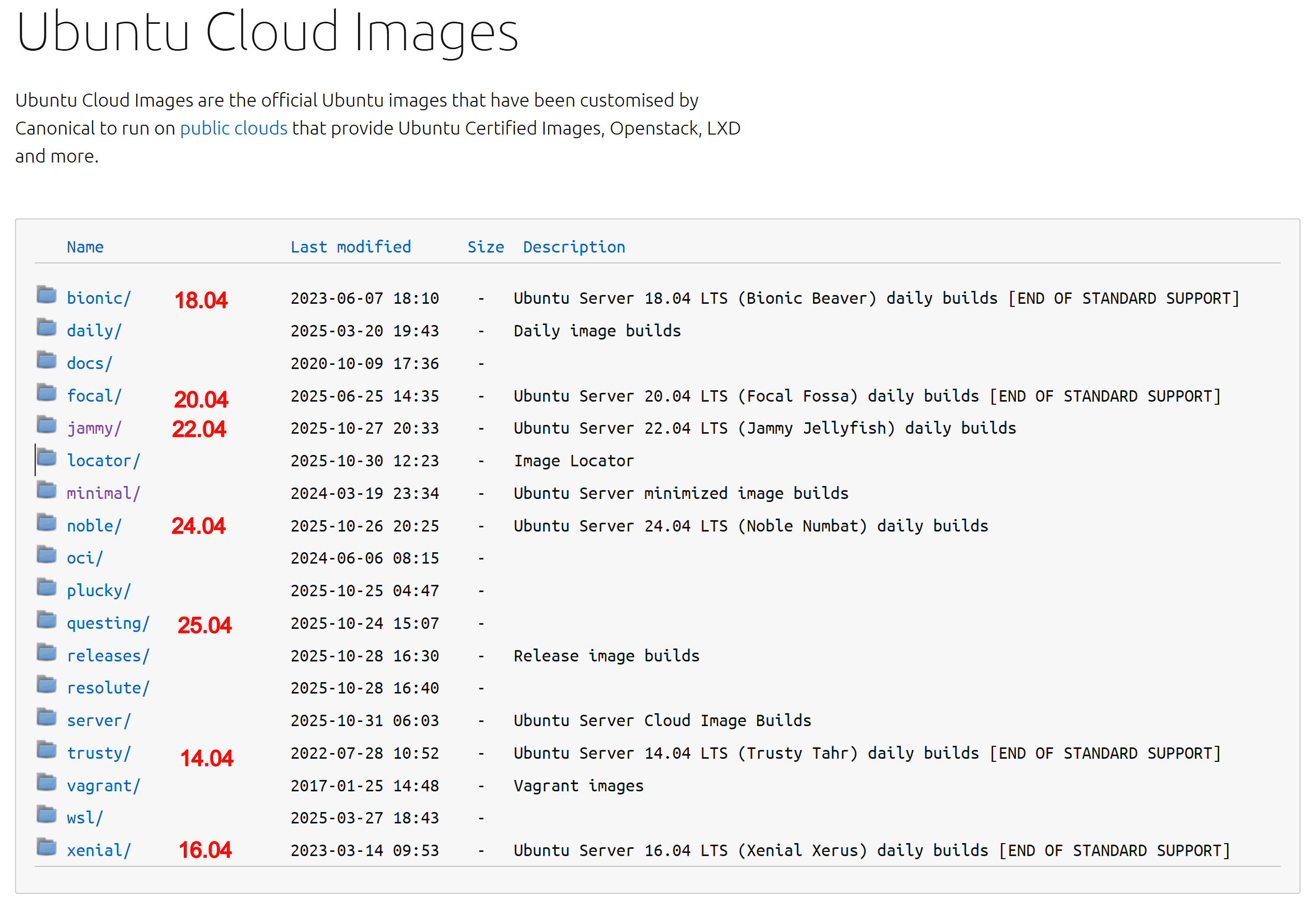Open the locator/ directory

pos(103,461)
